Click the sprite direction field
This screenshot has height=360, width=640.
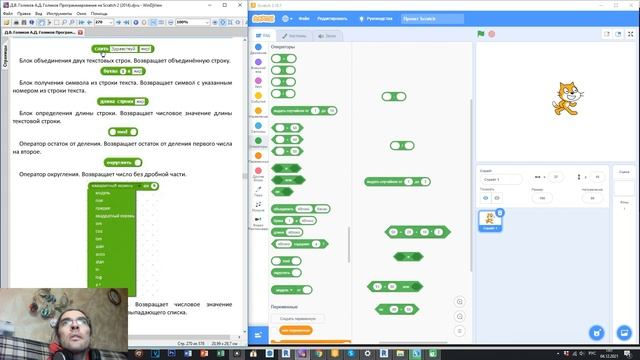click(592, 198)
